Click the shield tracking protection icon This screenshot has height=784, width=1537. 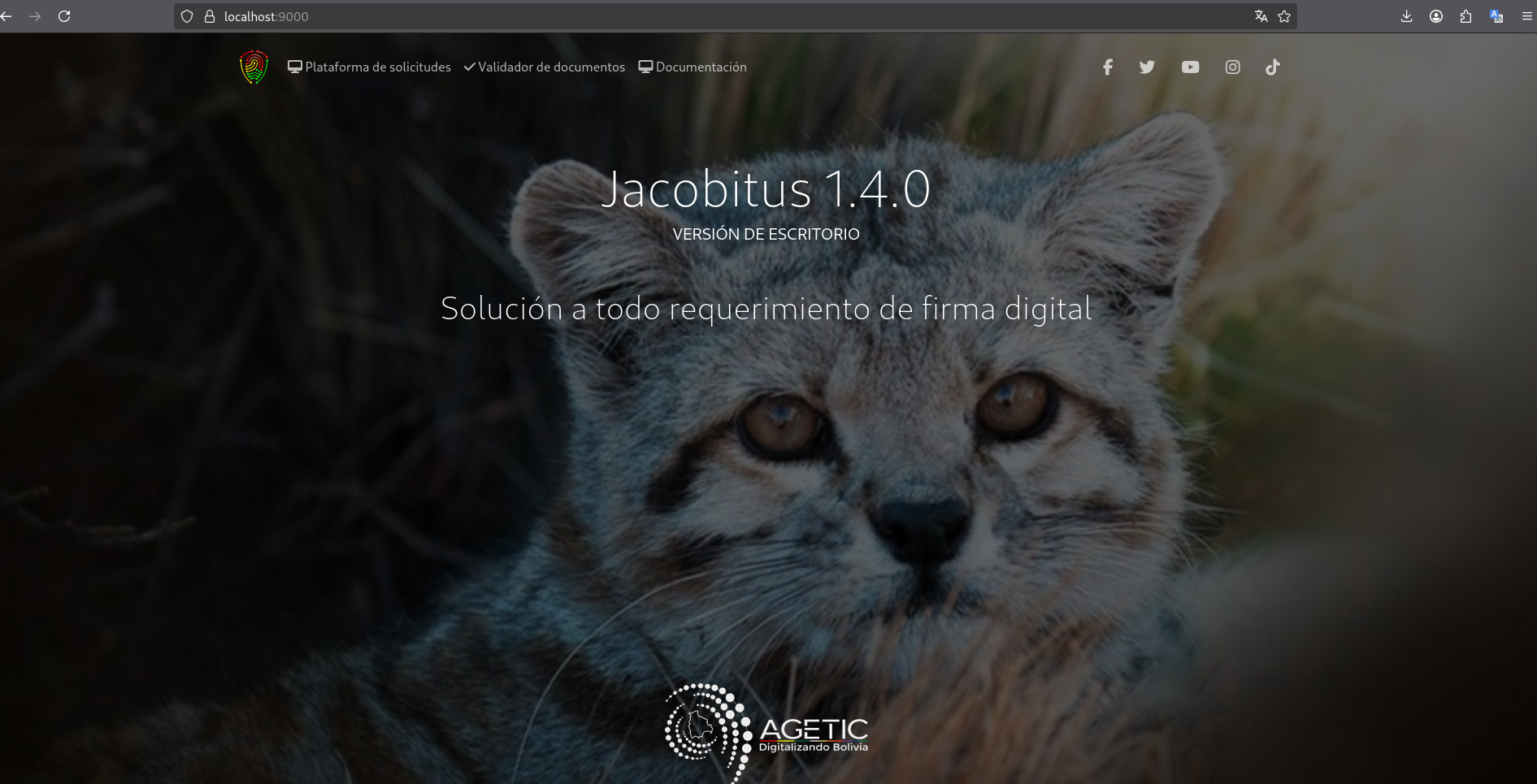[187, 16]
